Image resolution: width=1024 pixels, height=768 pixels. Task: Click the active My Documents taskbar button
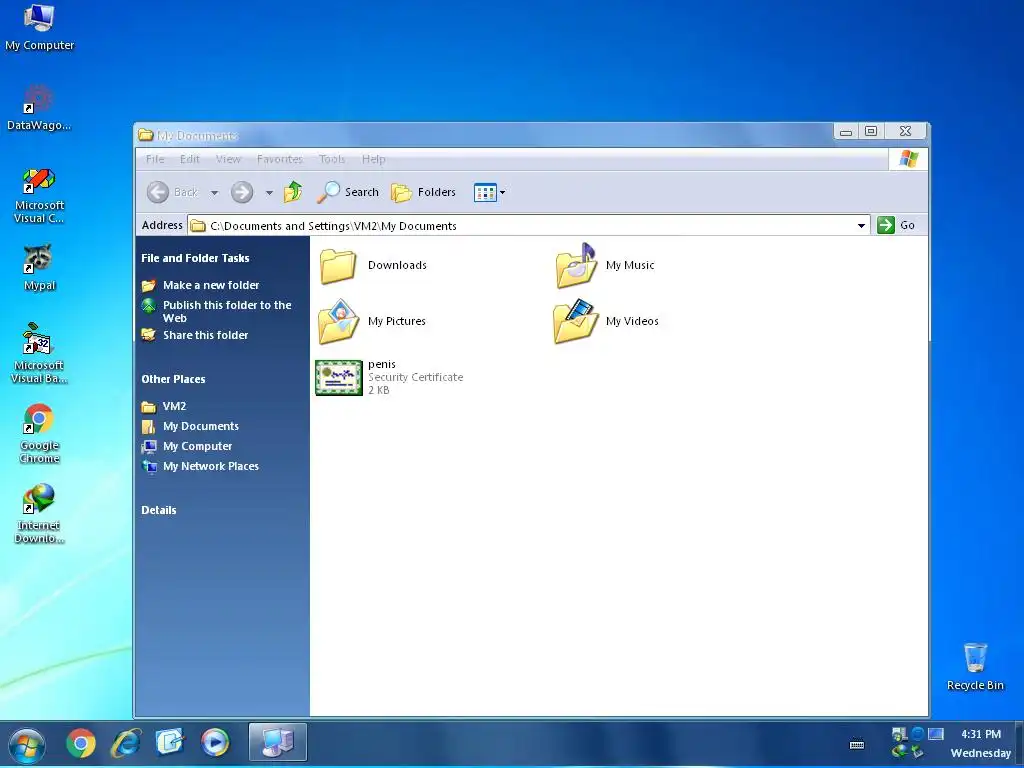pos(278,743)
